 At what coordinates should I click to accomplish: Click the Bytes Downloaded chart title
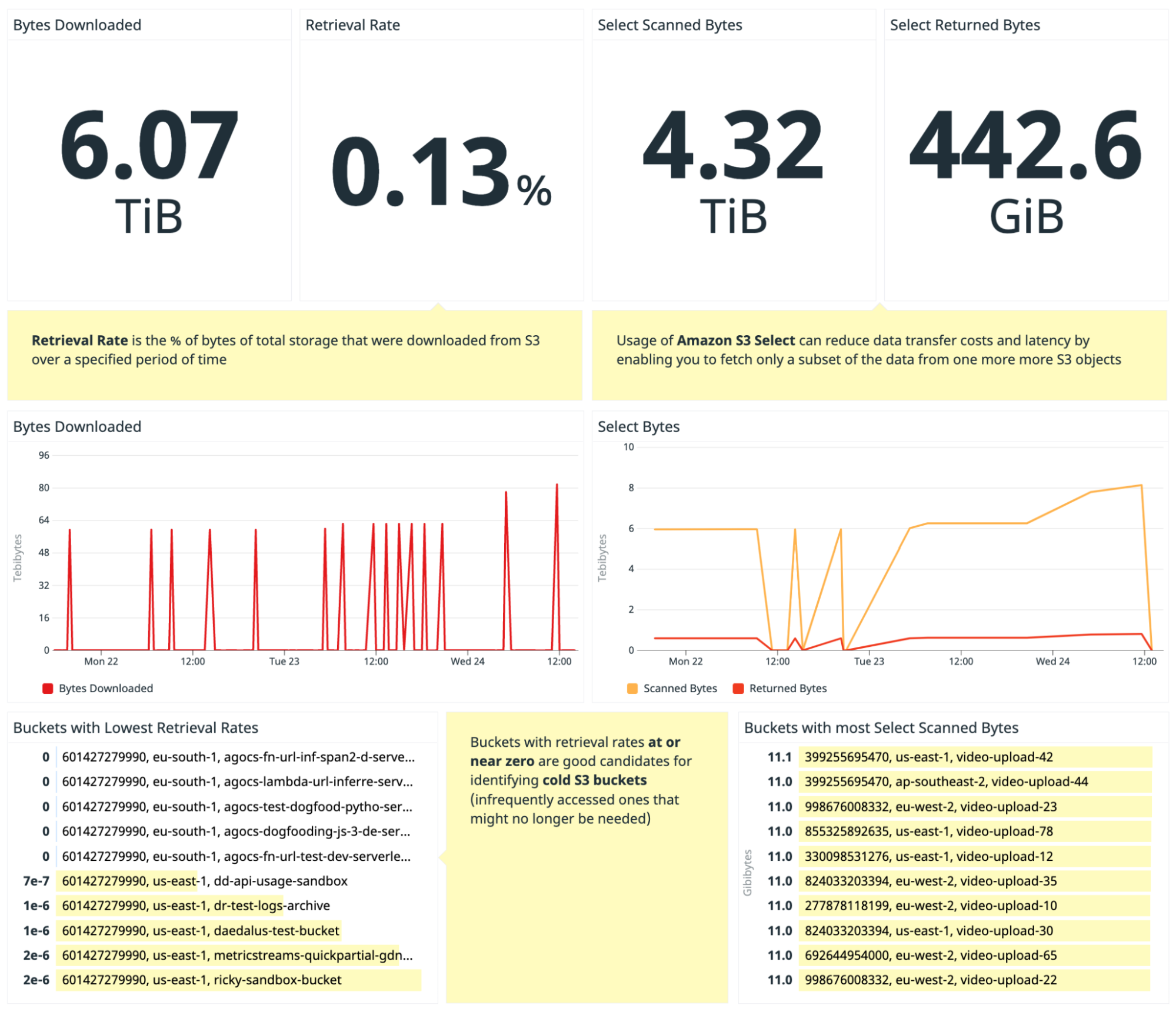tap(76, 426)
